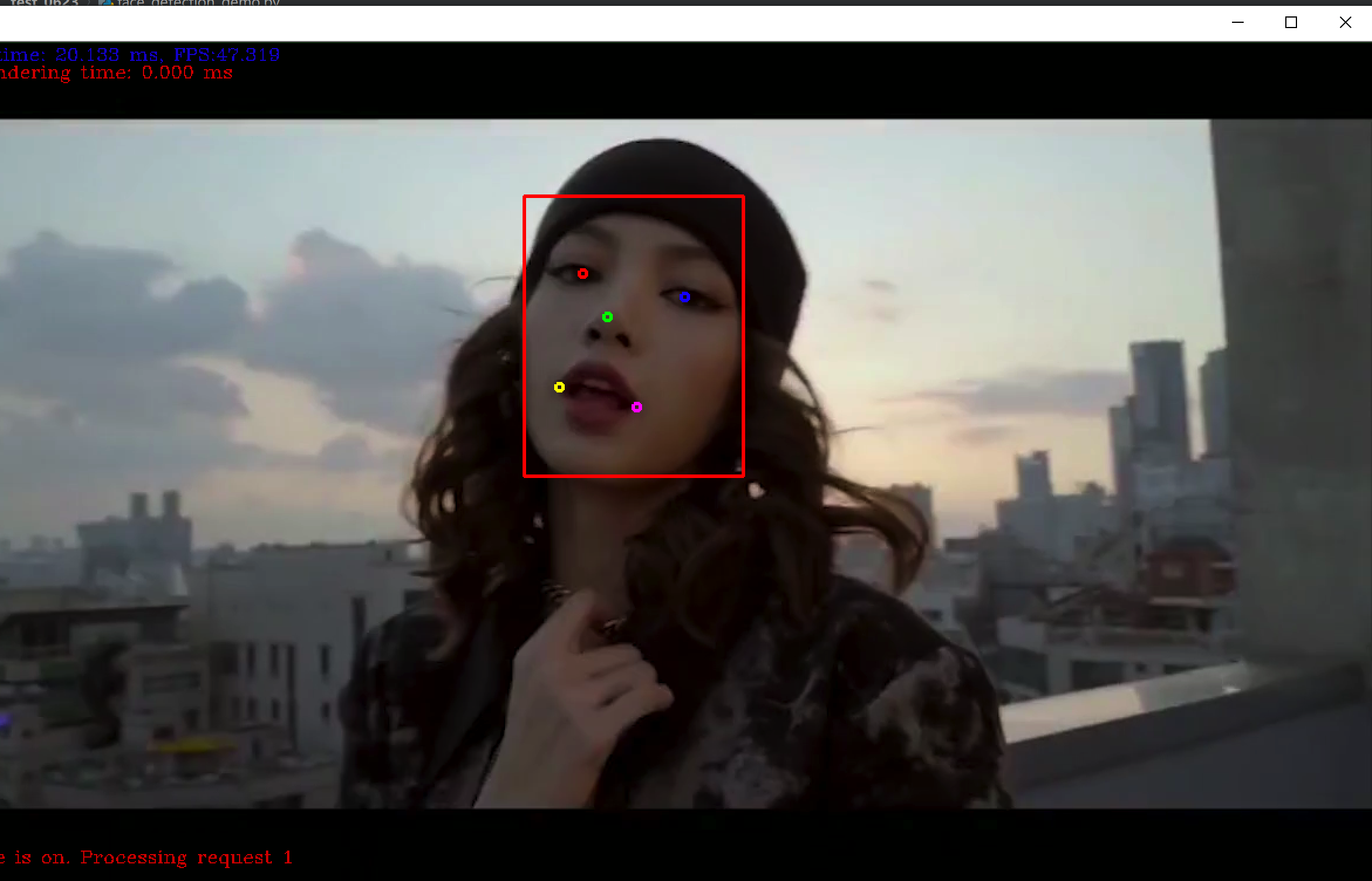Click the 'Processing request 1' status text
The width and height of the screenshot is (1372, 881).
pos(186,858)
